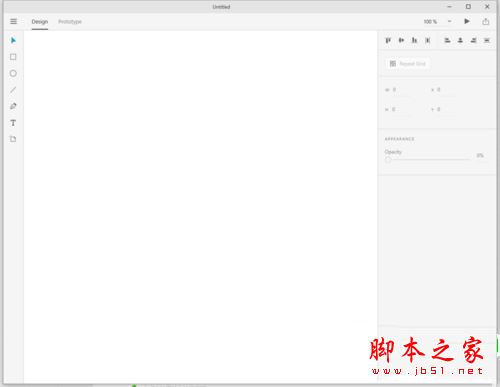This screenshot has height=387, width=500.
Task: Click the width (w) input field
Action: pos(402,90)
